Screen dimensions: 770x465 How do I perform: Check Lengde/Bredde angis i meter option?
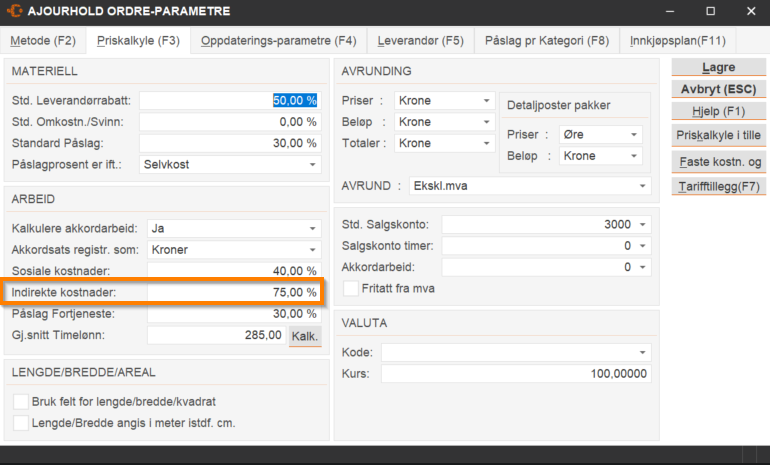[x=21, y=423]
